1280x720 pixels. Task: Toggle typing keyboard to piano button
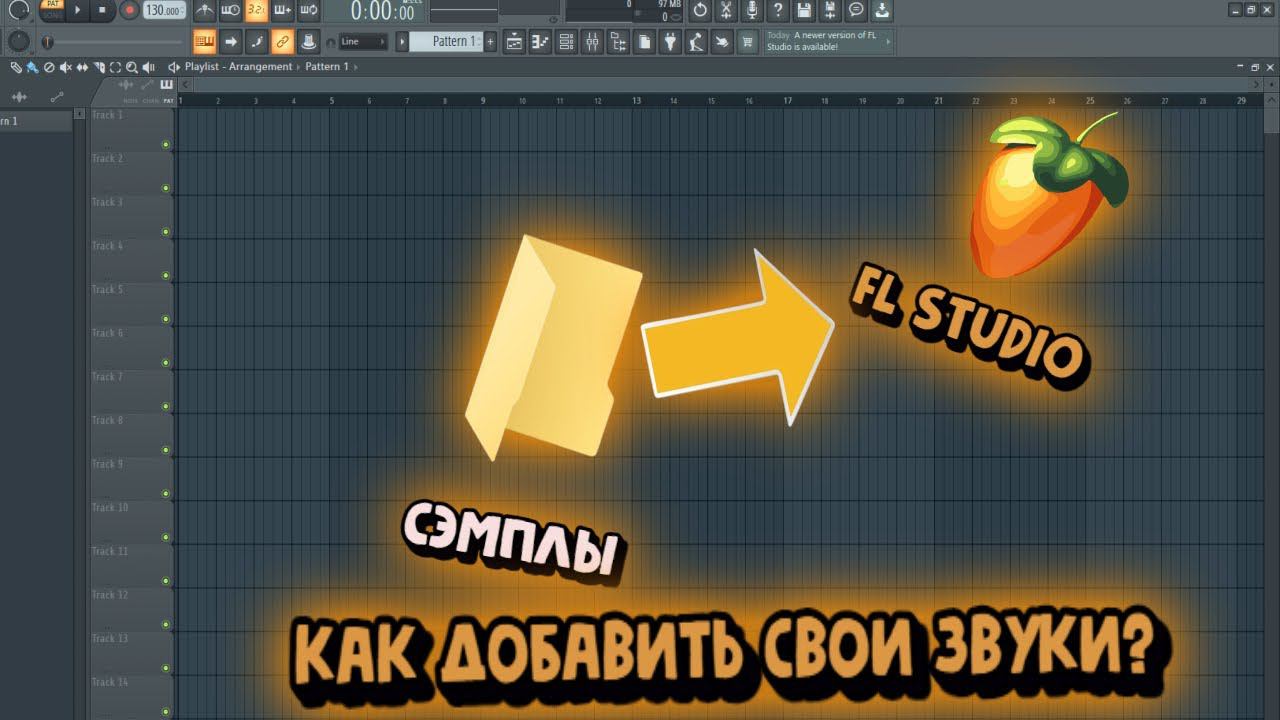coord(205,41)
